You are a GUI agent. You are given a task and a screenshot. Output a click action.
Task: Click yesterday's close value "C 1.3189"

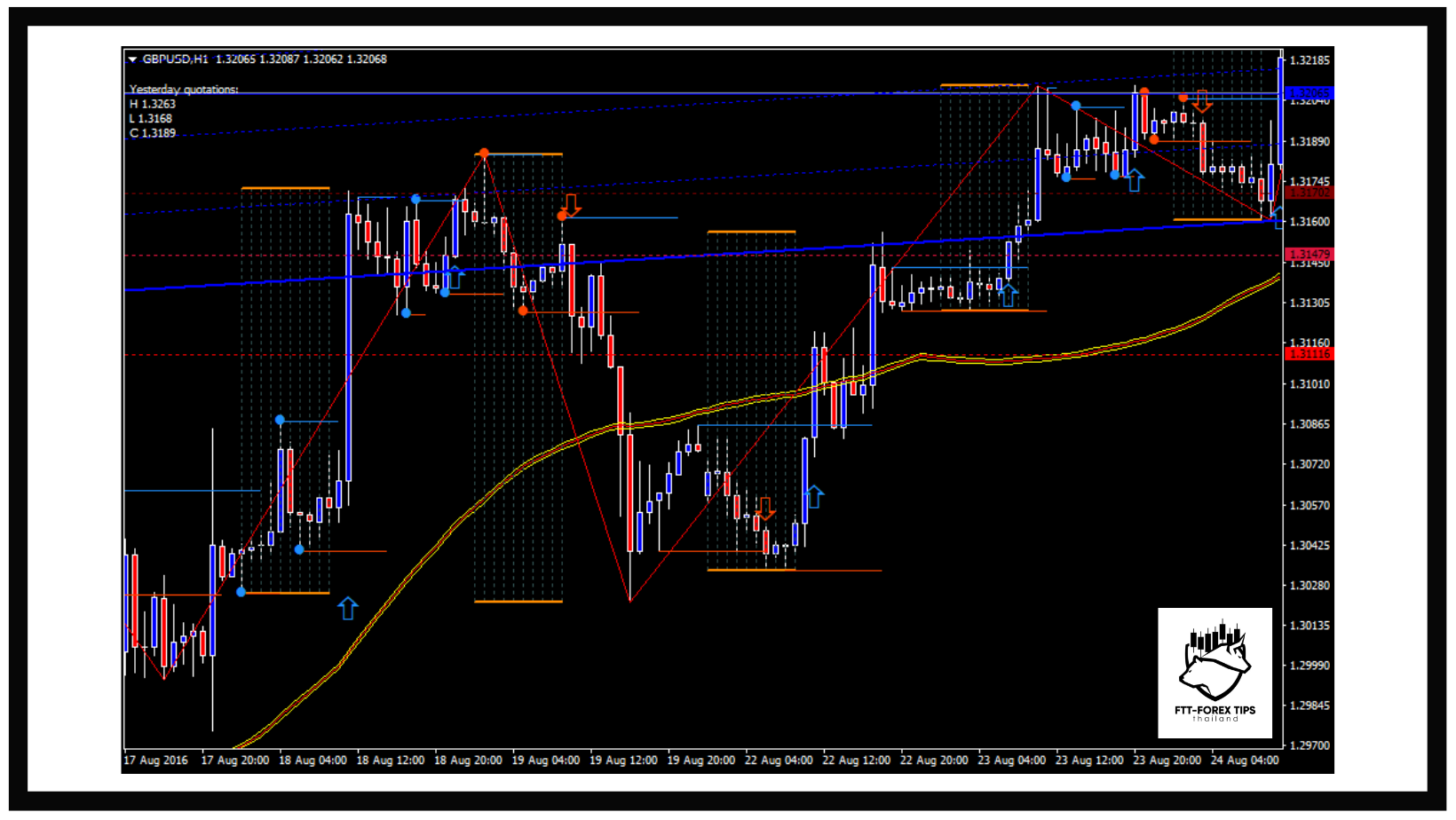pyautogui.click(x=153, y=133)
